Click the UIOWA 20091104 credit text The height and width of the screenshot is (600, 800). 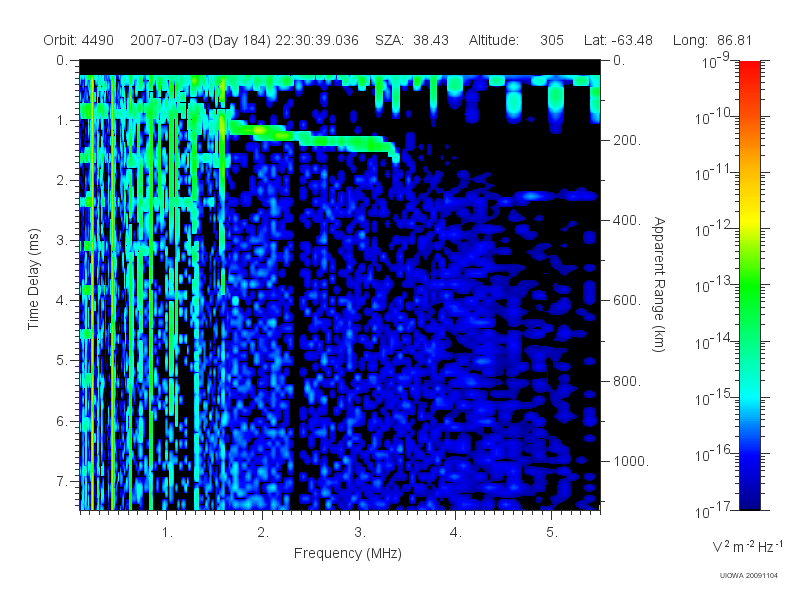[748, 576]
